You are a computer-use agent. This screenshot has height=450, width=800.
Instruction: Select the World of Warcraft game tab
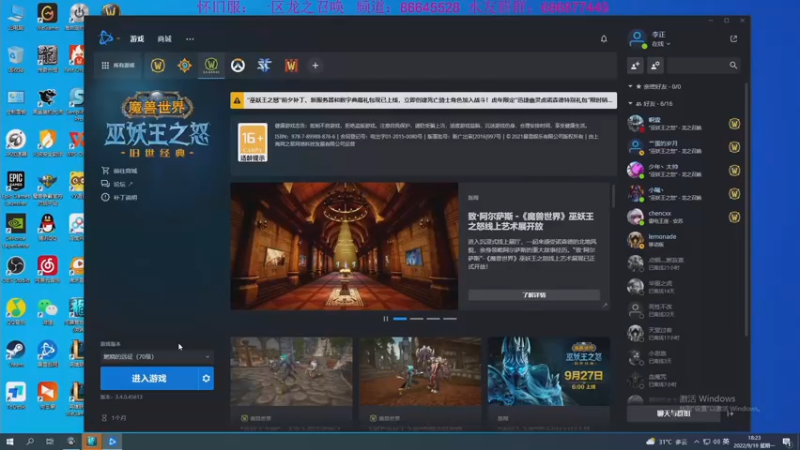158,65
